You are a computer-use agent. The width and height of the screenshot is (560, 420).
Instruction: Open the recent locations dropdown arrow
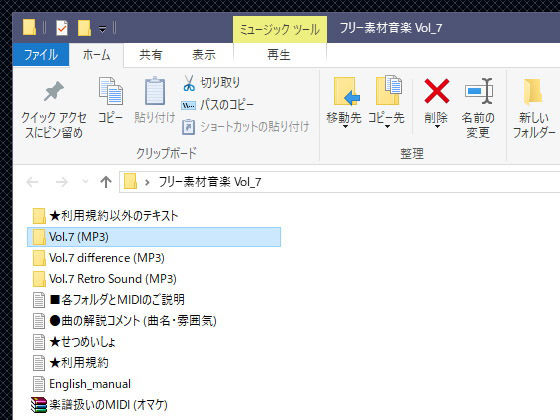85,182
